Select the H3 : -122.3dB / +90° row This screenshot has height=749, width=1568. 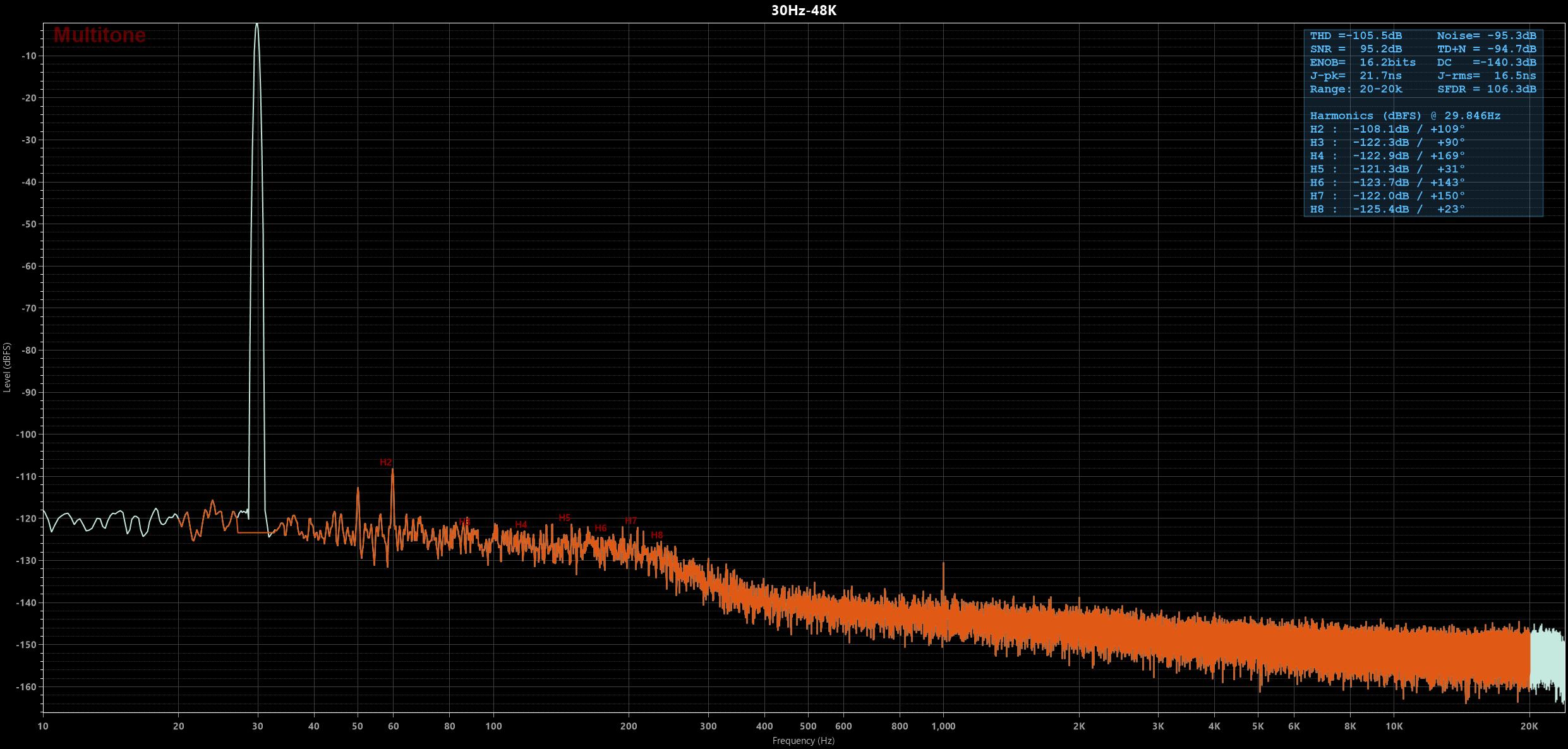click(x=1387, y=142)
